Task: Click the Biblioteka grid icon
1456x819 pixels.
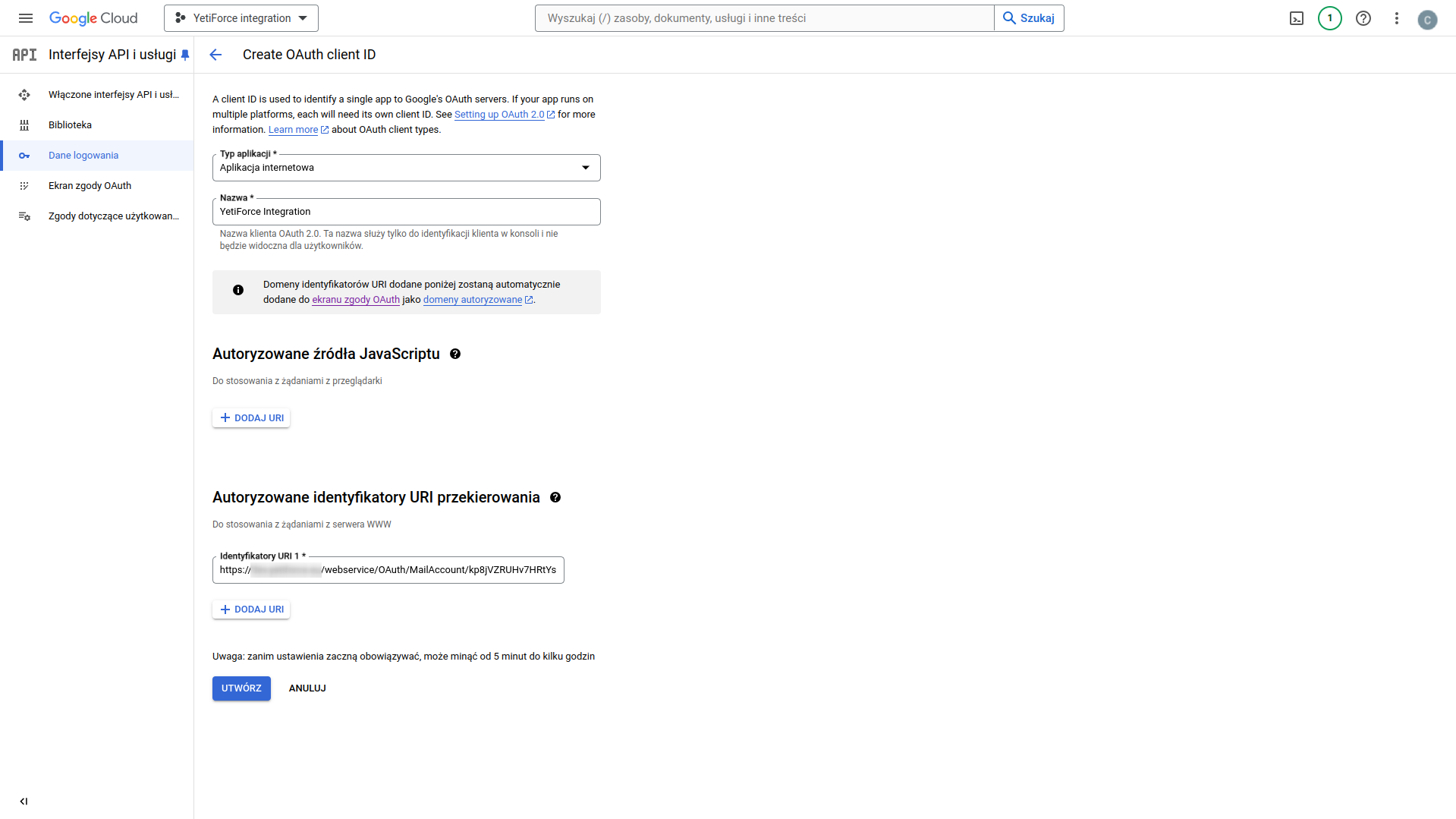Action: pyautogui.click(x=24, y=125)
